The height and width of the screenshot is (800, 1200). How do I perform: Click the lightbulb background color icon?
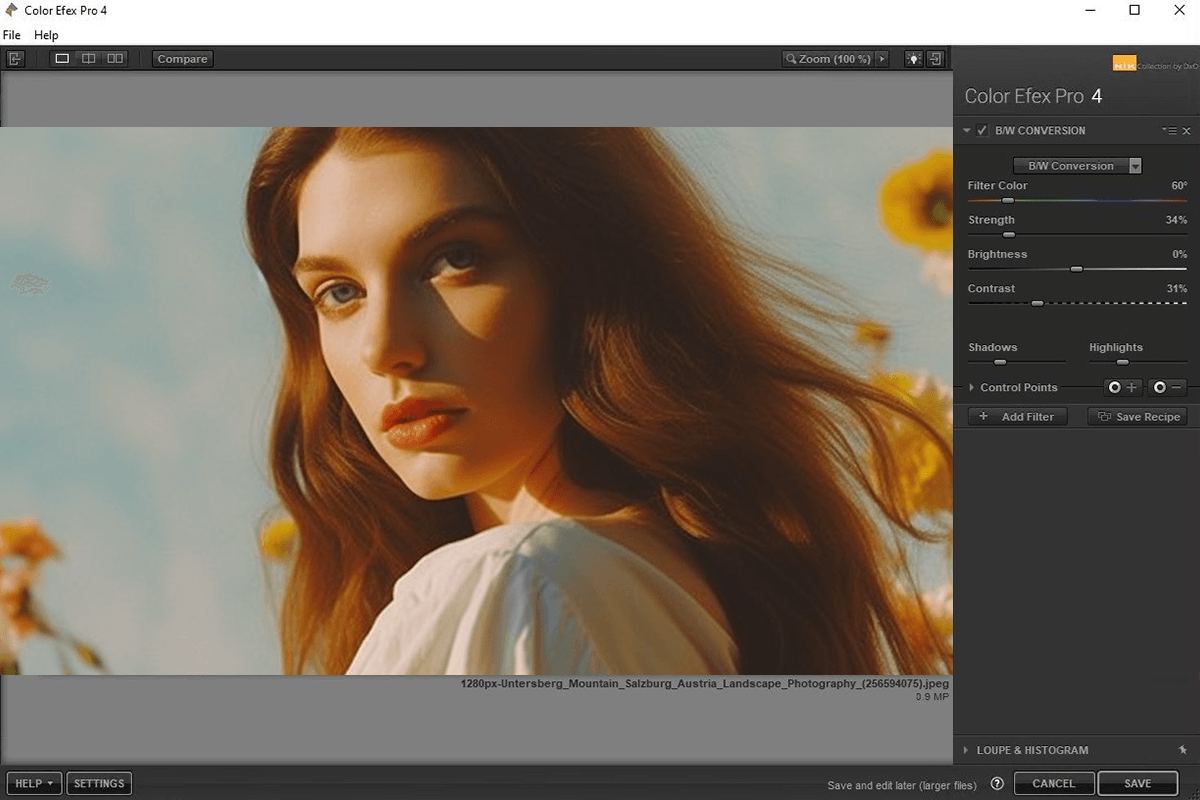coord(913,58)
